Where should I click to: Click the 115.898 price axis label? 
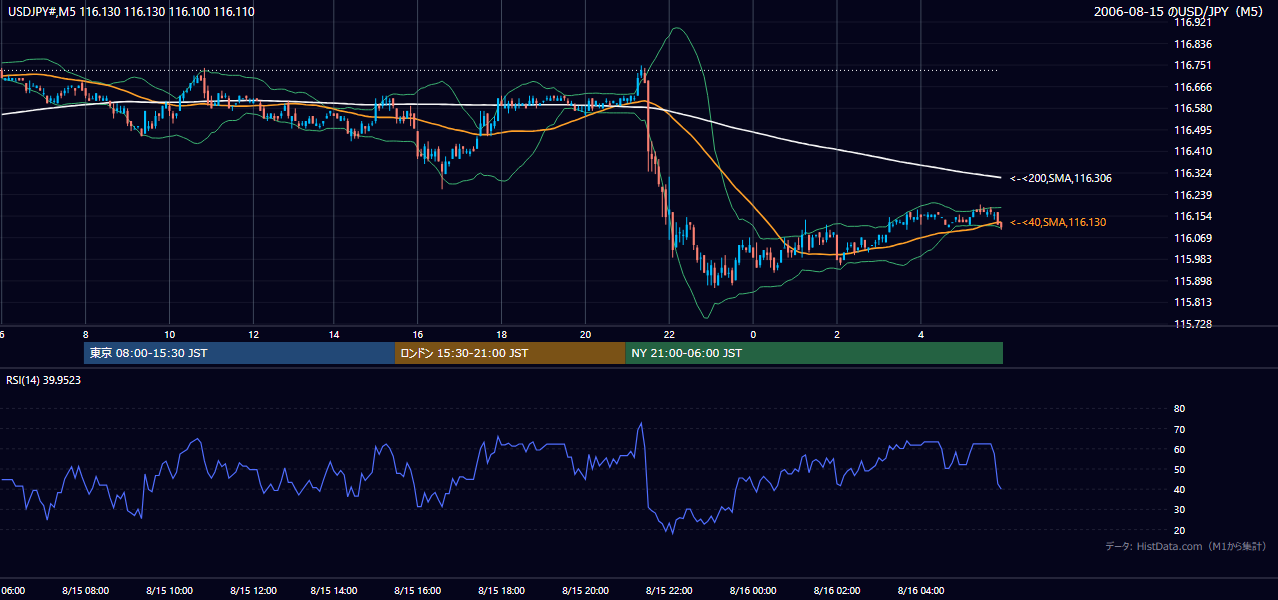(1192, 281)
